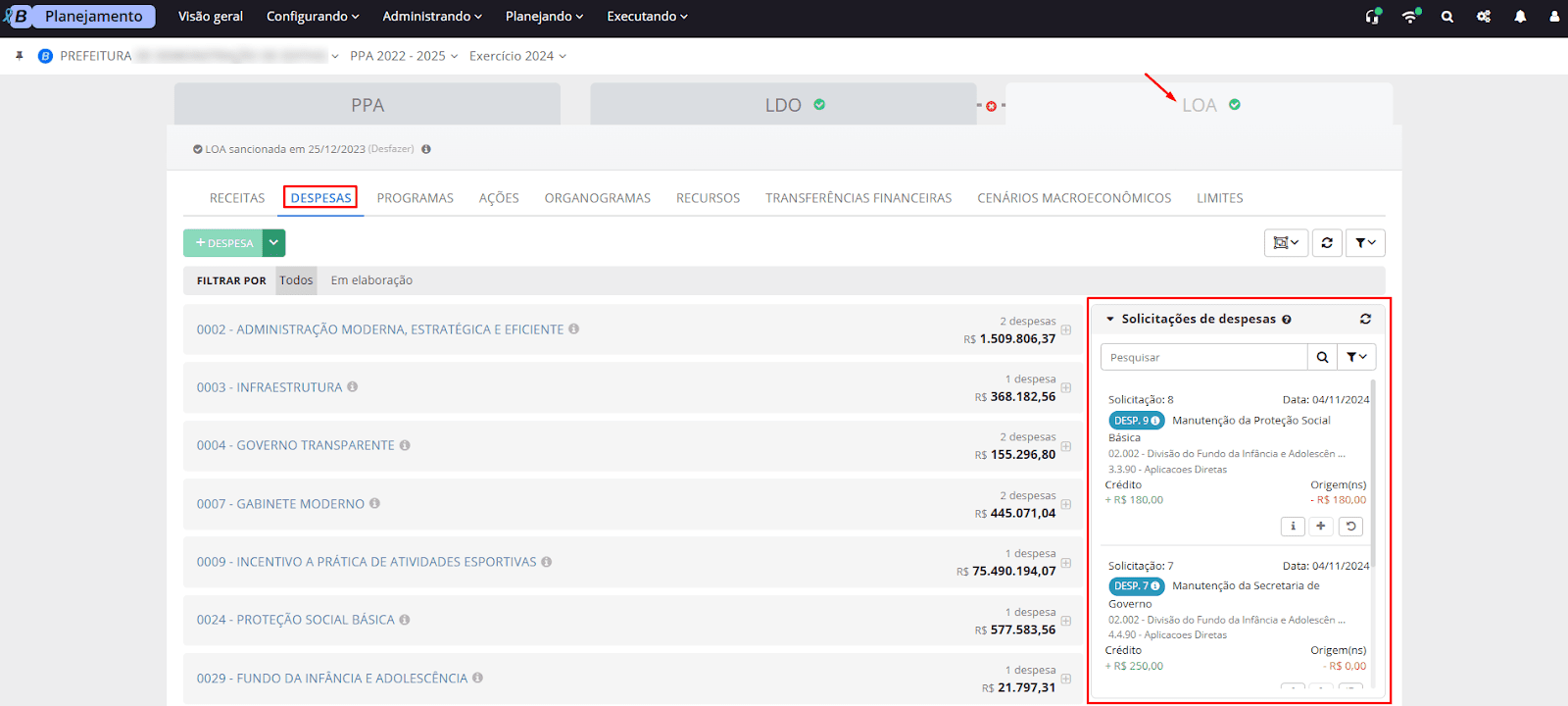This screenshot has width=1568, height=706.
Task: Open the Exercício 2024 dropdown
Action: click(517, 56)
